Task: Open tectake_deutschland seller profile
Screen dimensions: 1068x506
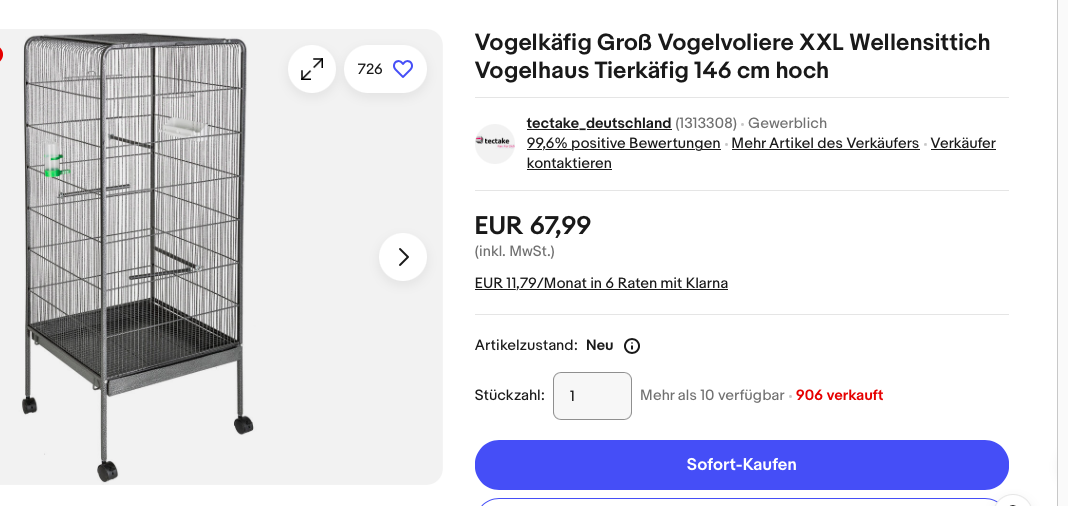Action: 599,123
